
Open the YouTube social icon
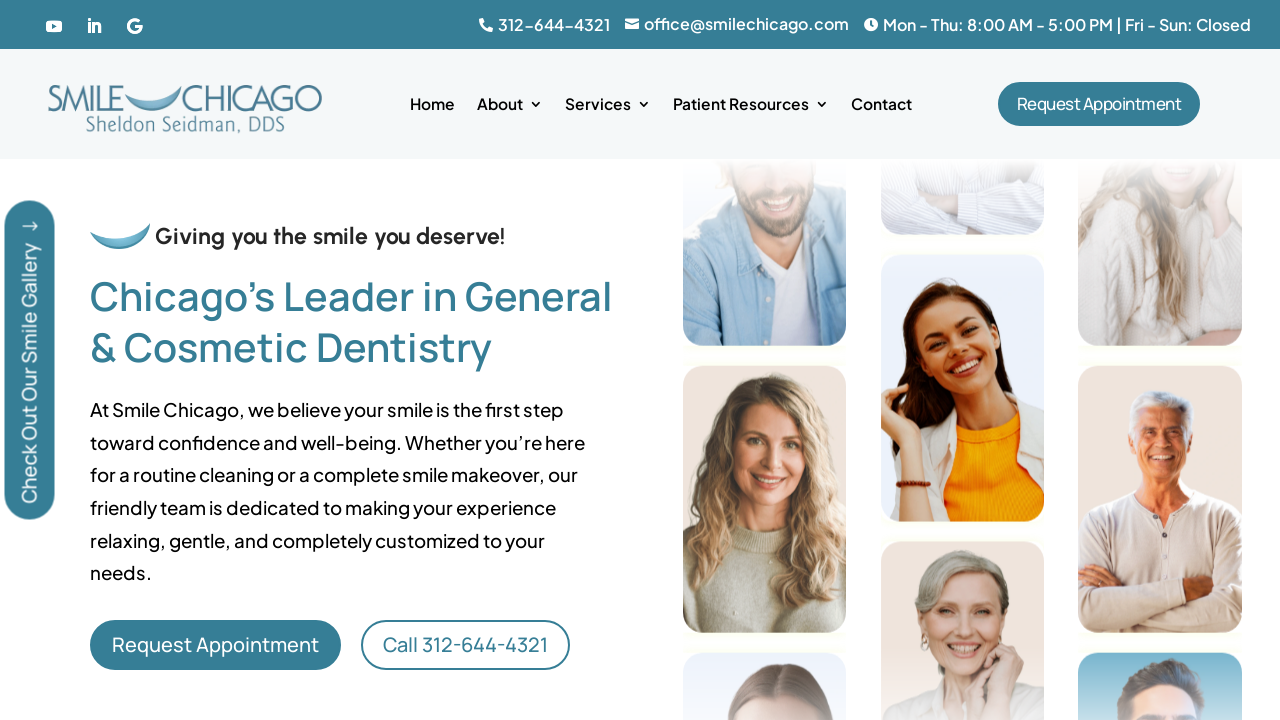pyautogui.click(x=54, y=26)
